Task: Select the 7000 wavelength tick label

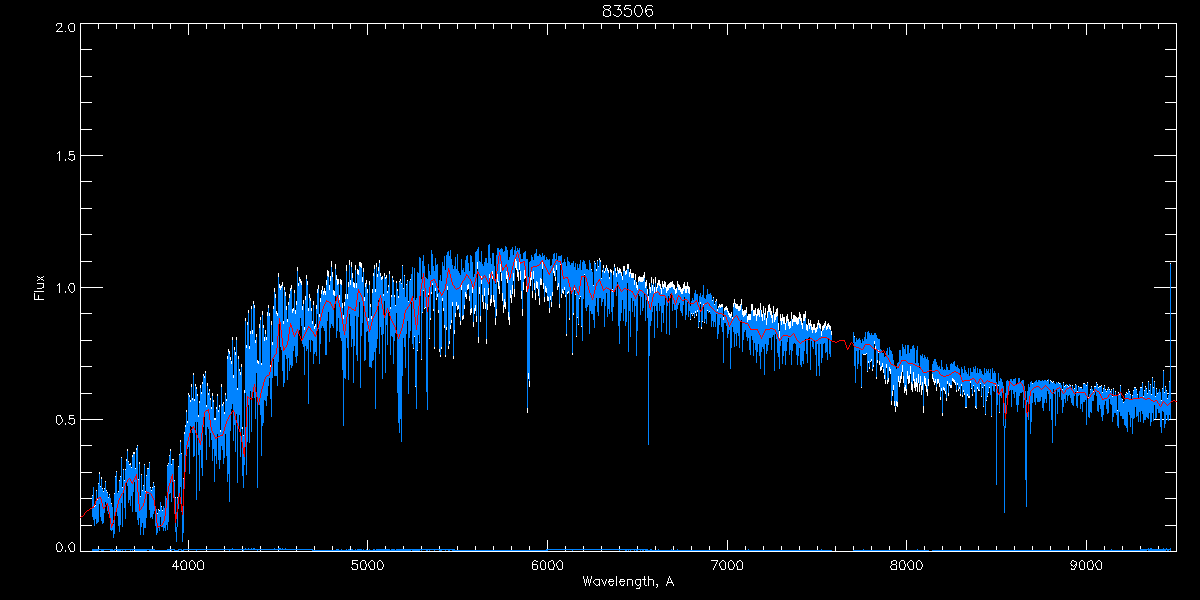Action: [x=727, y=564]
